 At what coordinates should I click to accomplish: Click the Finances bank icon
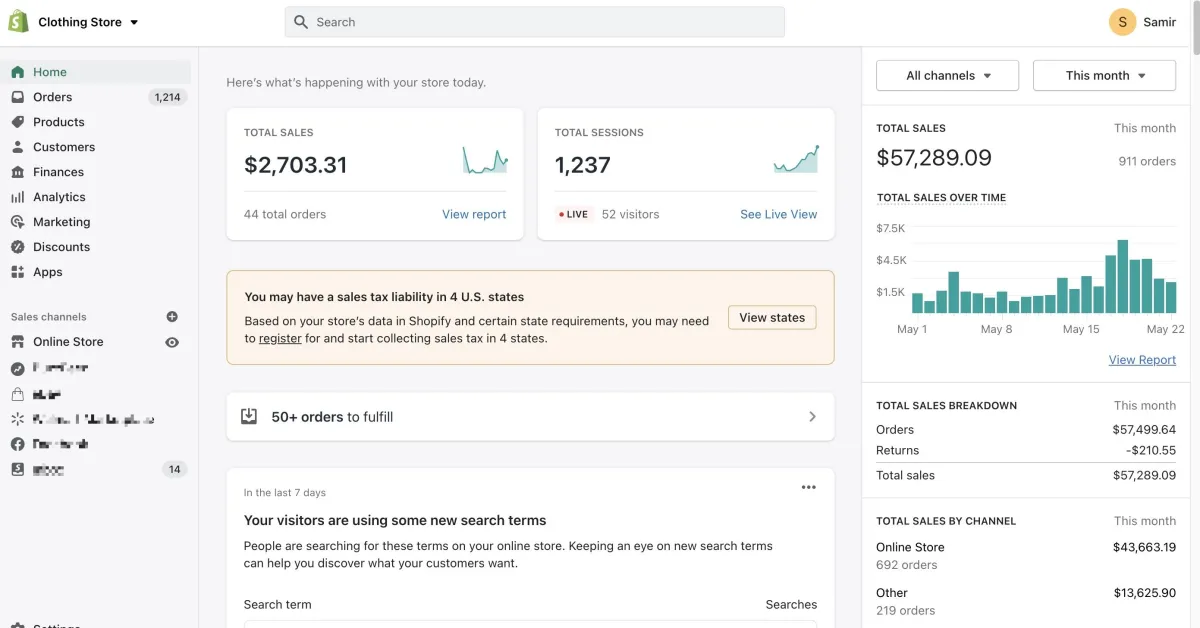pyautogui.click(x=17, y=172)
